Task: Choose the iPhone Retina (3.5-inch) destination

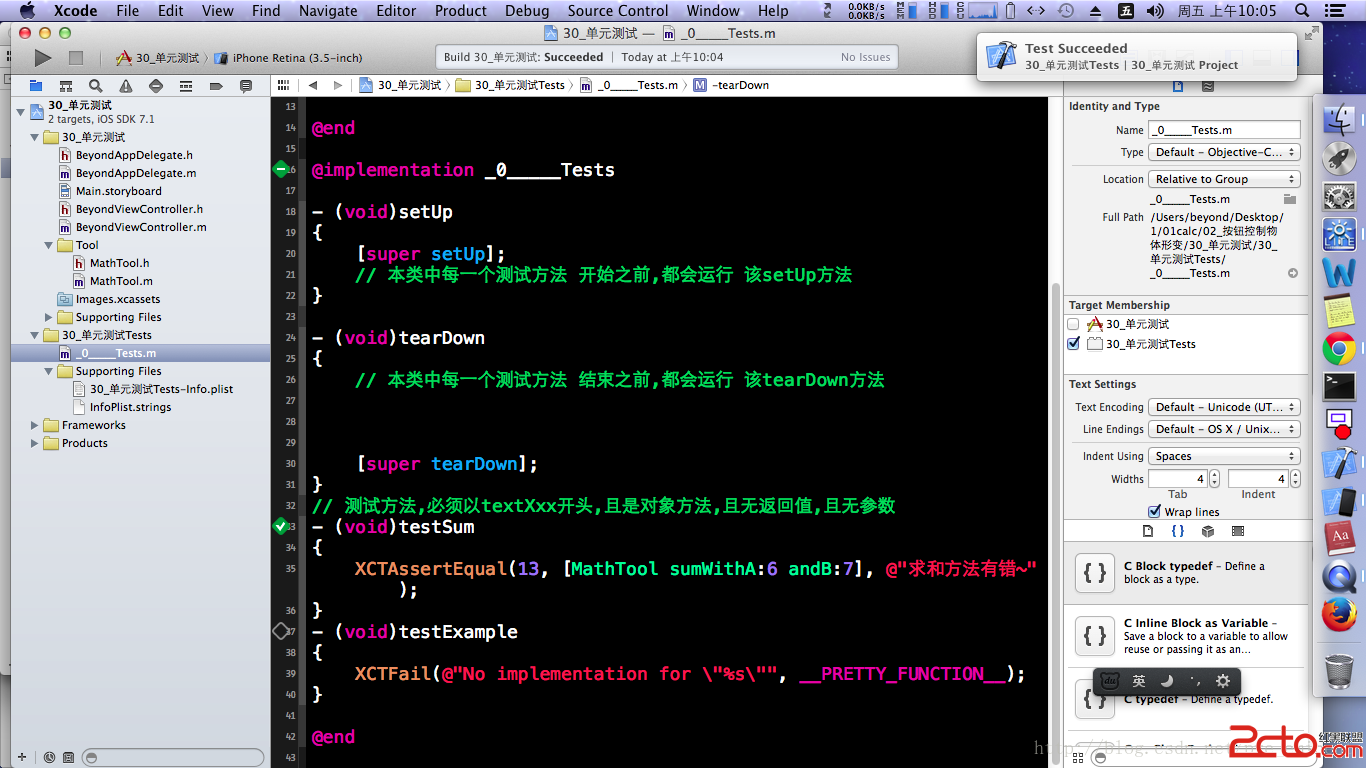Action: [x=289, y=58]
